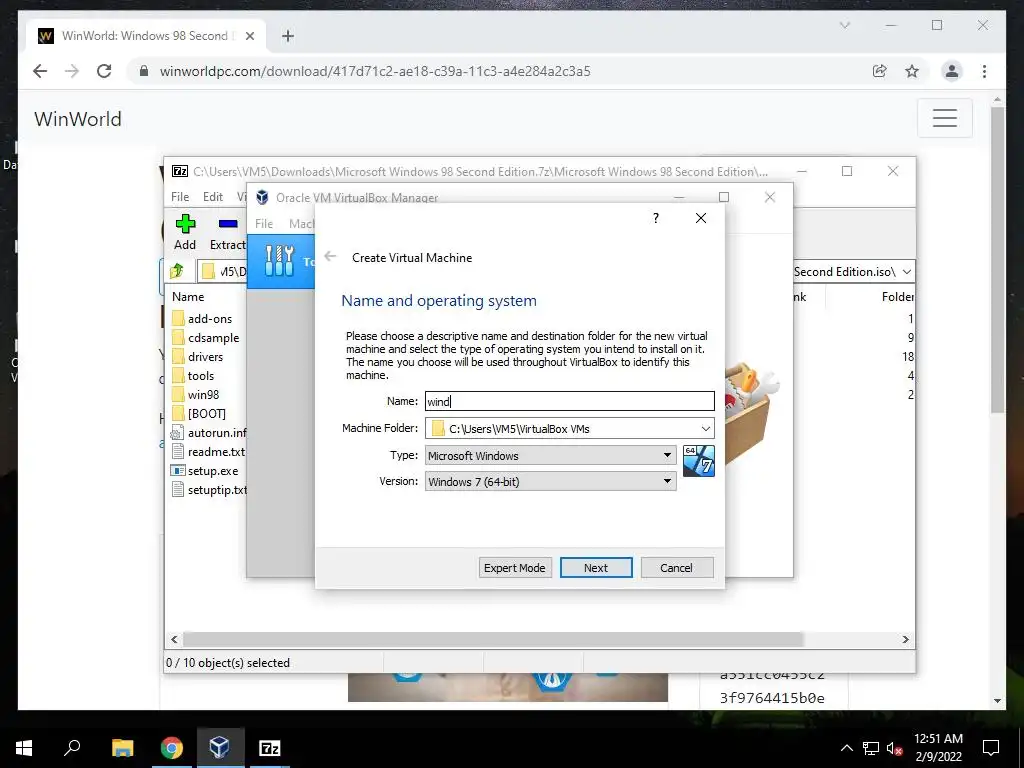This screenshot has height=768, width=1024.
Task: Click the WinWorld site title
Action: 78,119
